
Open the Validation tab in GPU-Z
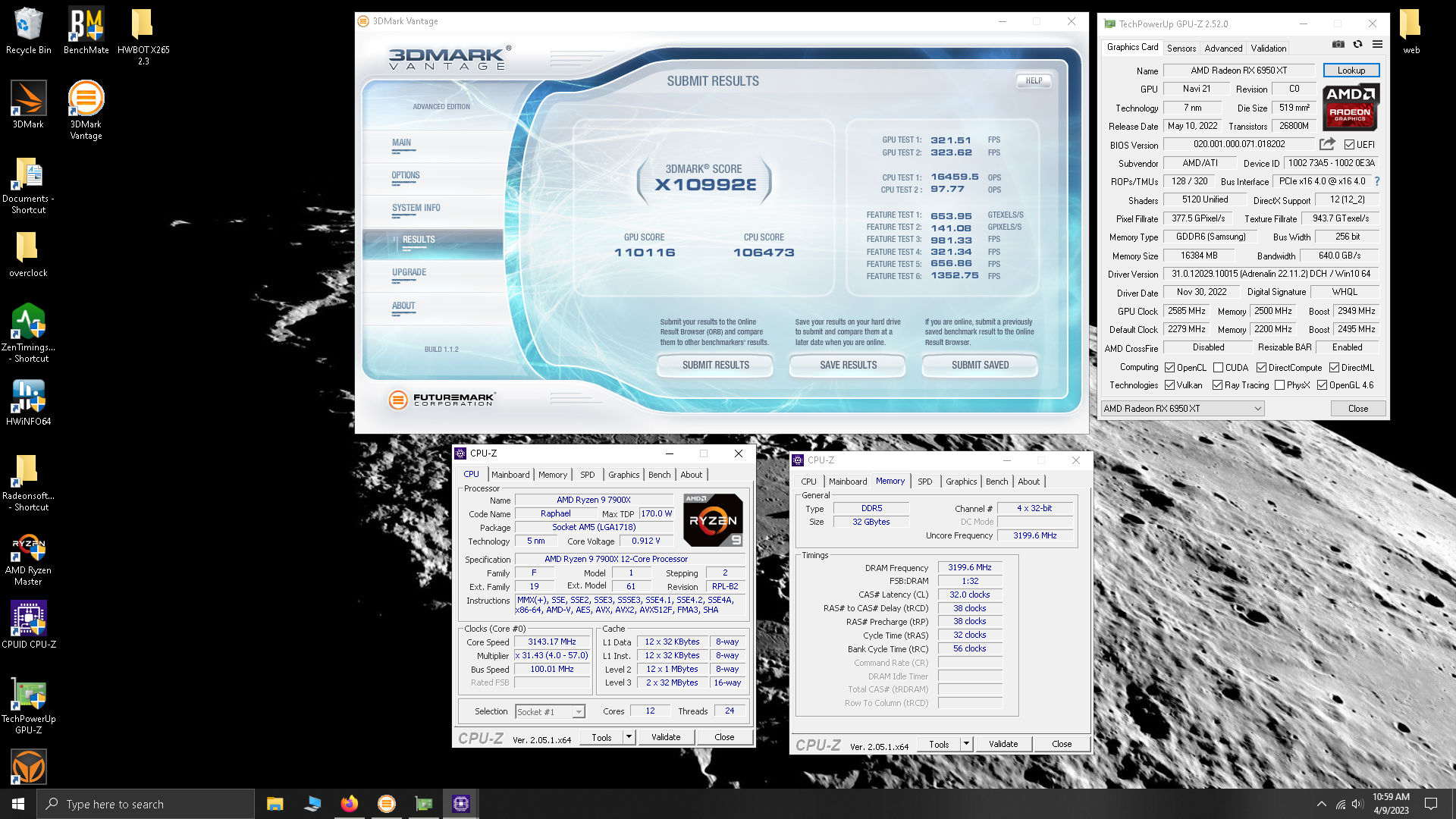click(x=1268, y=48)
